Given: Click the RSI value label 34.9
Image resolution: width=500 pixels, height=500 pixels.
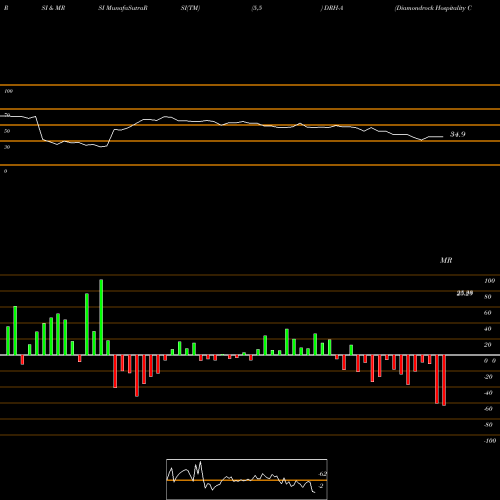Looking at the screenshot, I should [x=458, y=134].
